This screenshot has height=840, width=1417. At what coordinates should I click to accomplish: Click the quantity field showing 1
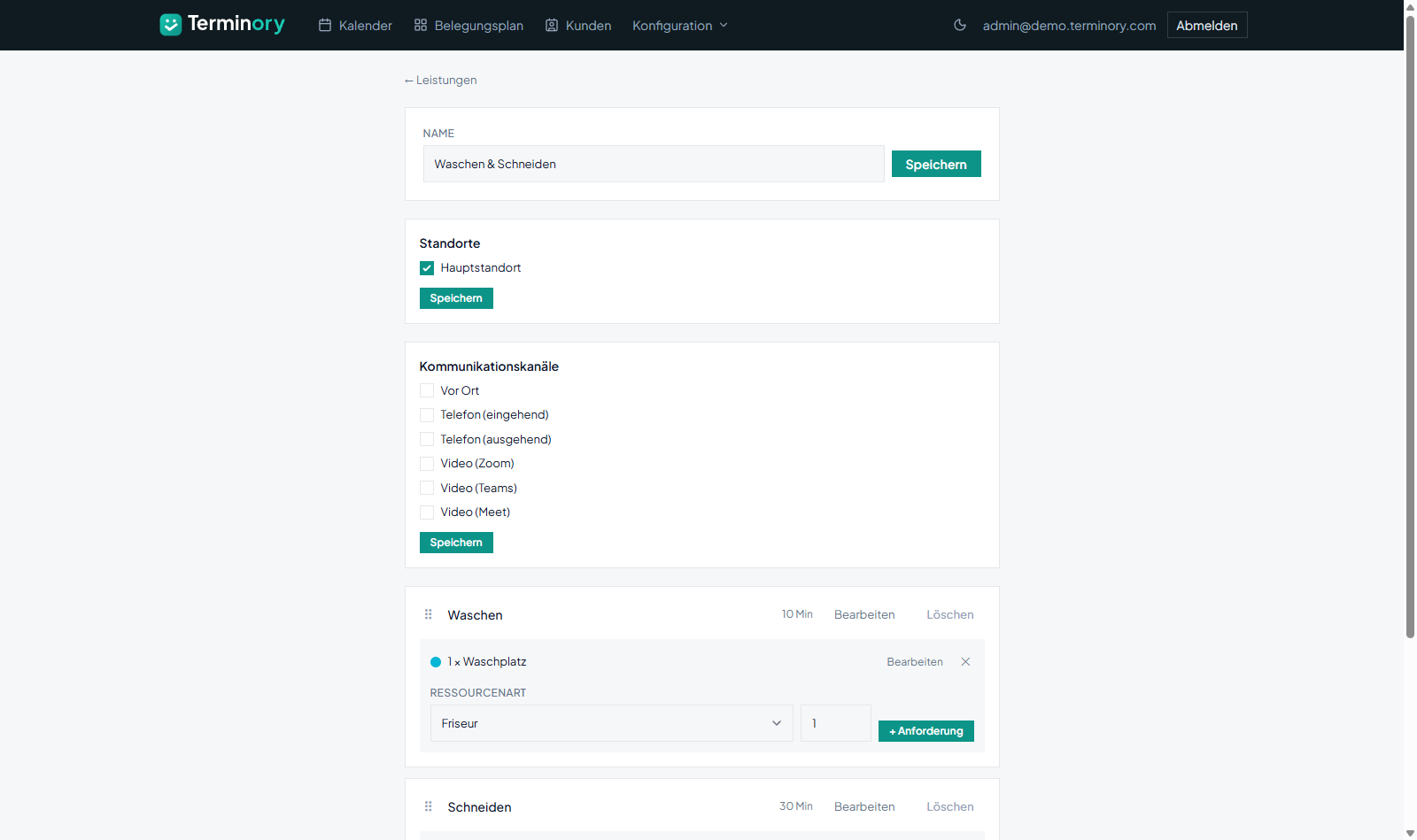click(836, 723)
